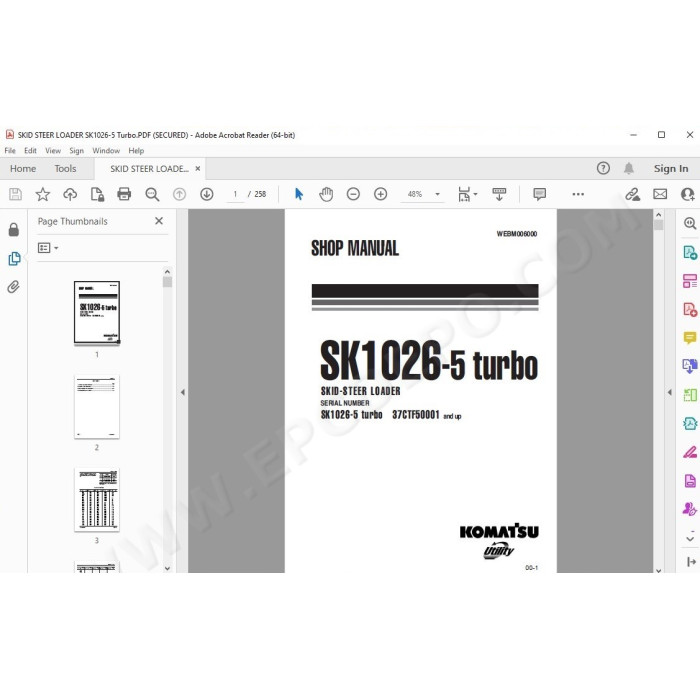Open attachments paperclip panel

(14, 287)
